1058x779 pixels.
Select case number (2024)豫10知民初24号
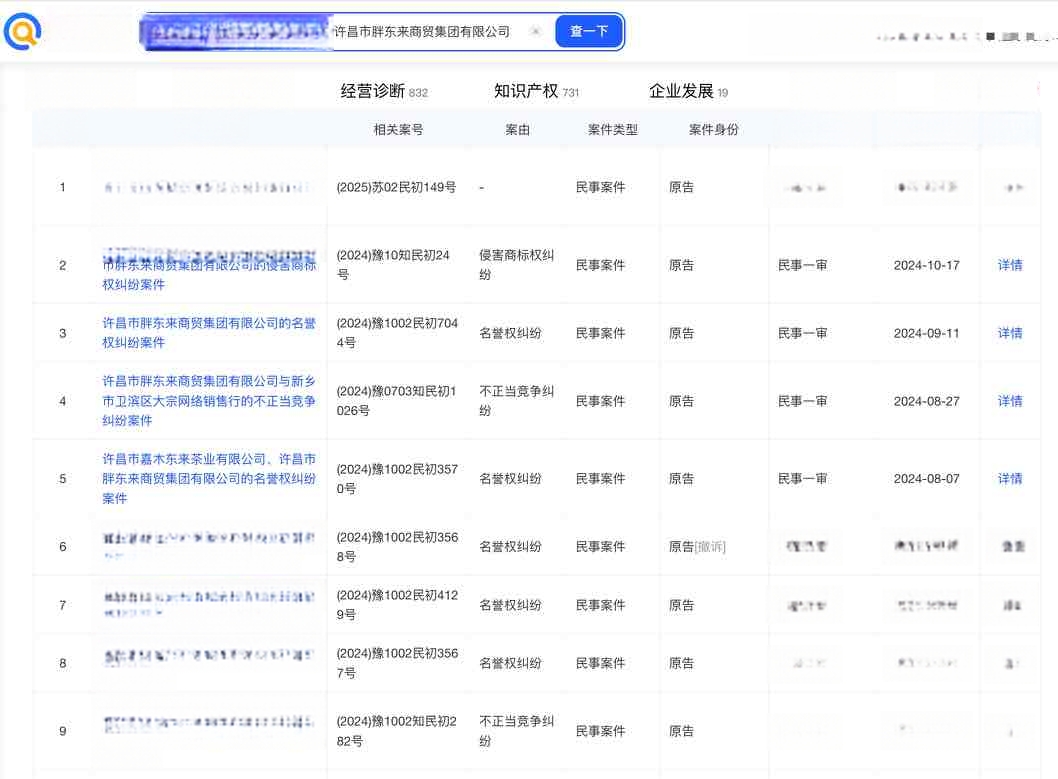tap(393, 264)
